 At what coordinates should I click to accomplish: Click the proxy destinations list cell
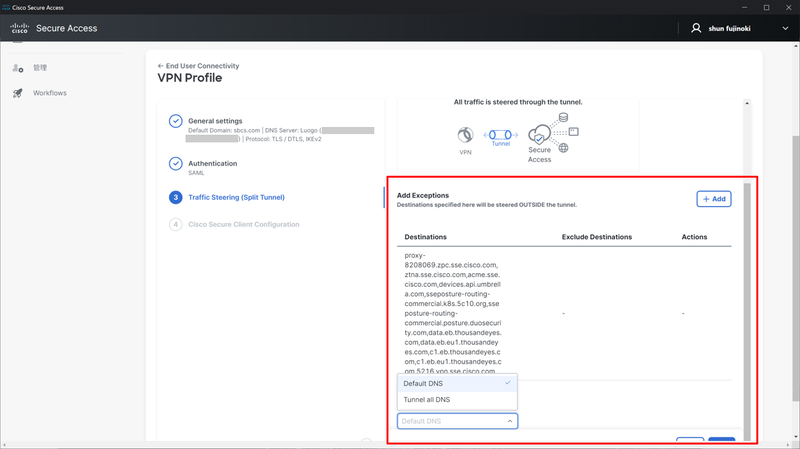pyautogui.click(x=453, y=313)
